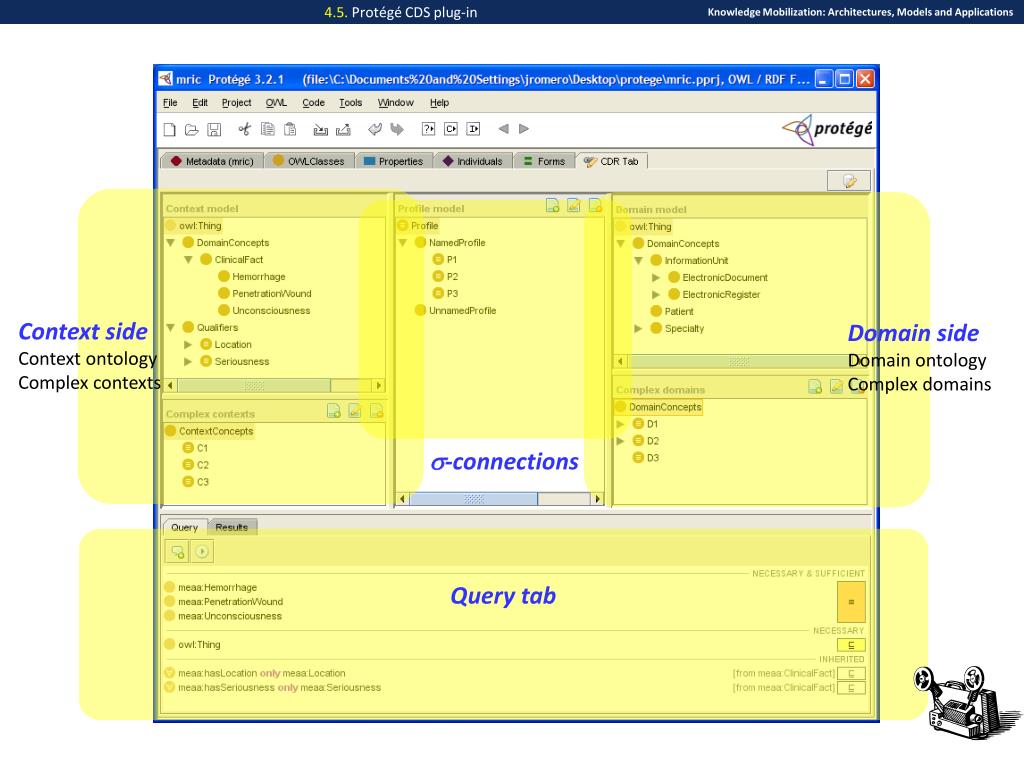Click second icon in Complex domains header
This screenshot has height=768, width=1024.
(837, 387)
